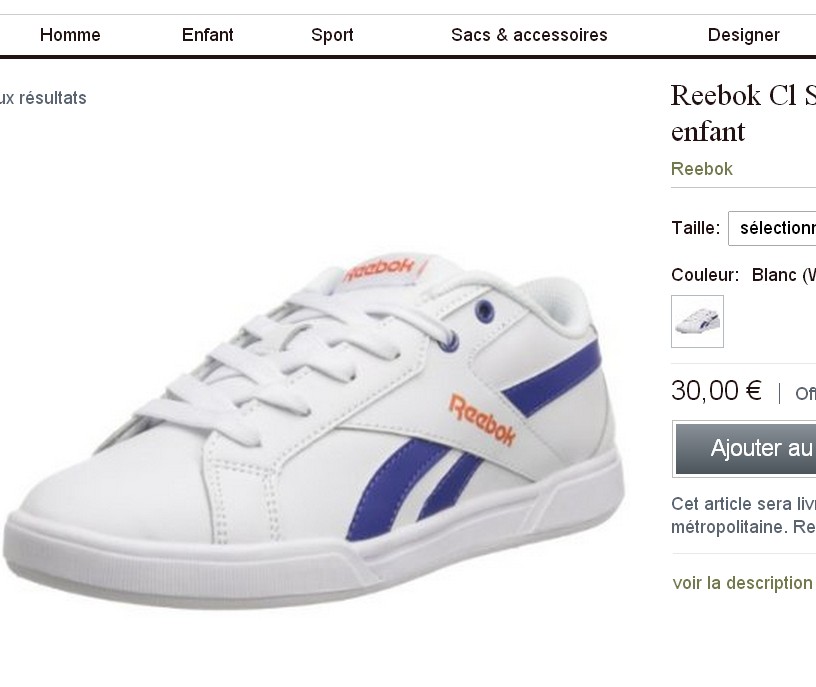
Task: Click the 30,00 € price
Action: [716, 391]
